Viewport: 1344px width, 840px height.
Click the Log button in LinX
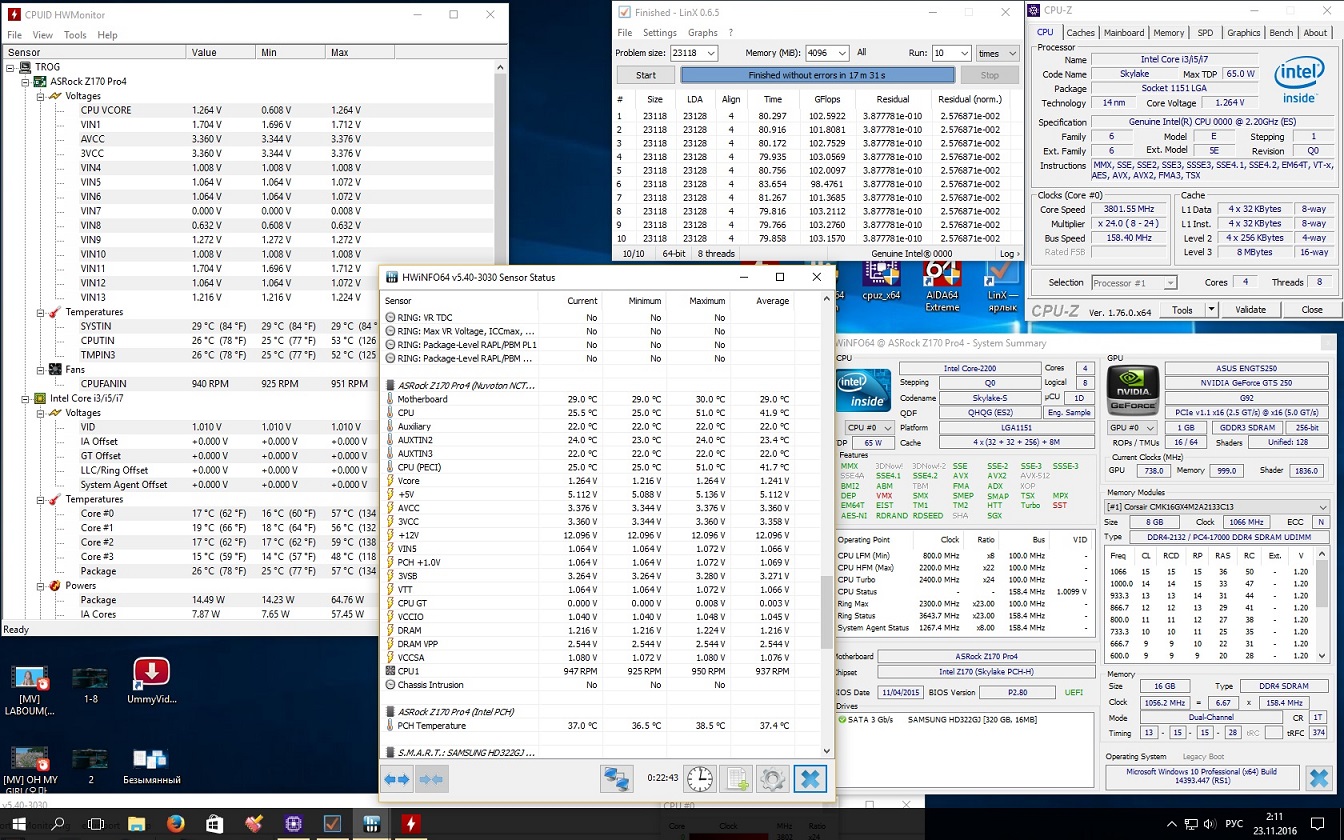click(x=1009, y=254)
